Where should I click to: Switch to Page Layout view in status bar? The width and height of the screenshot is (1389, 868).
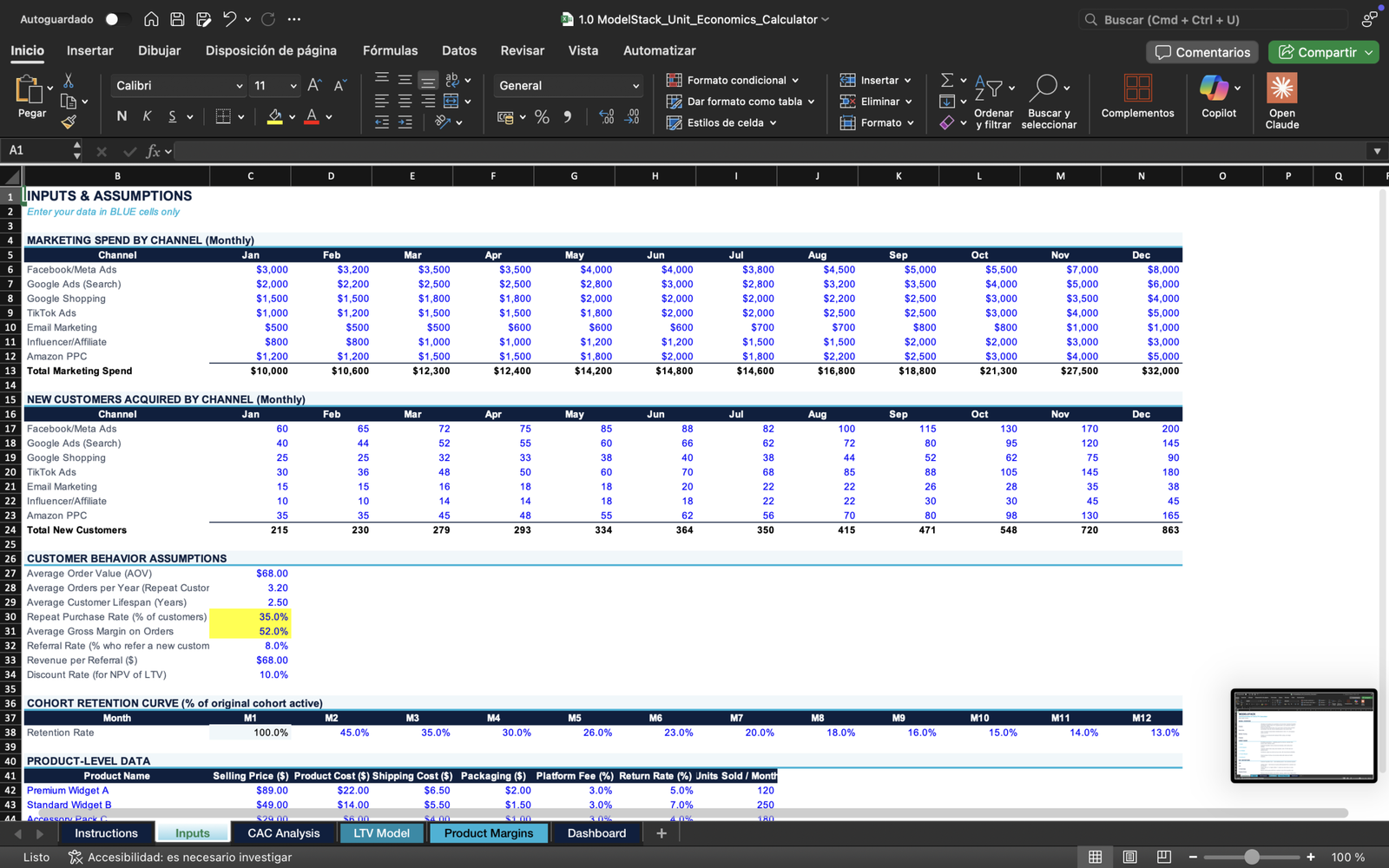point(1129,857)
